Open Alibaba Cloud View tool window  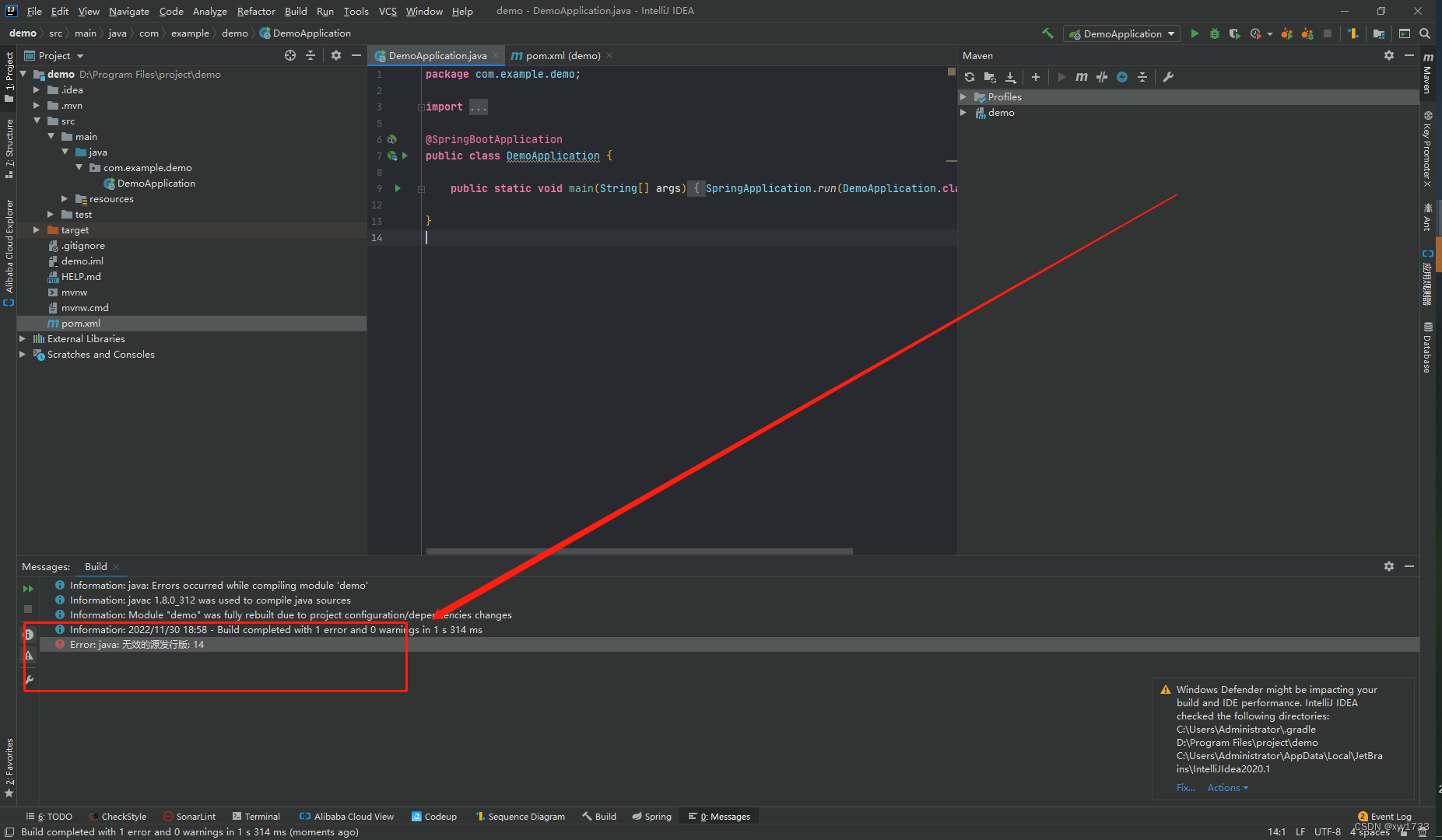pos(346,817)
